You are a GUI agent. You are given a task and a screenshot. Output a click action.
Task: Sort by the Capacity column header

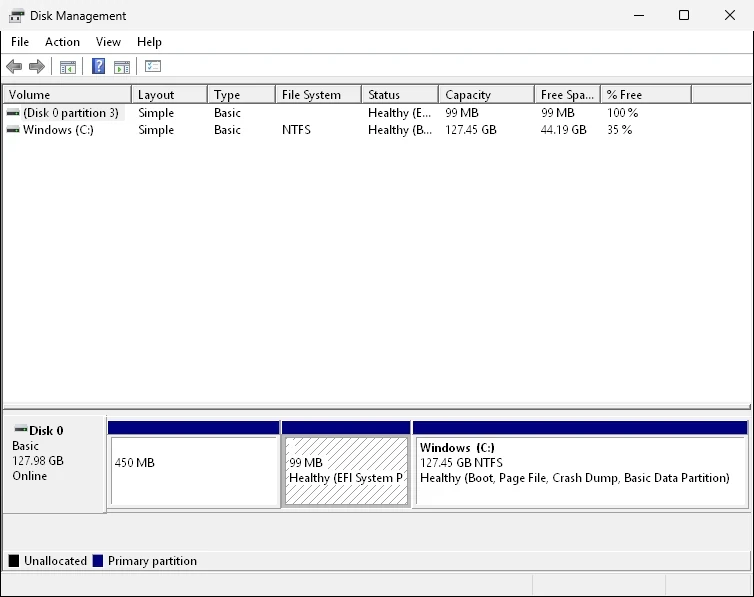pyautogui.click(x=487, y=95)
